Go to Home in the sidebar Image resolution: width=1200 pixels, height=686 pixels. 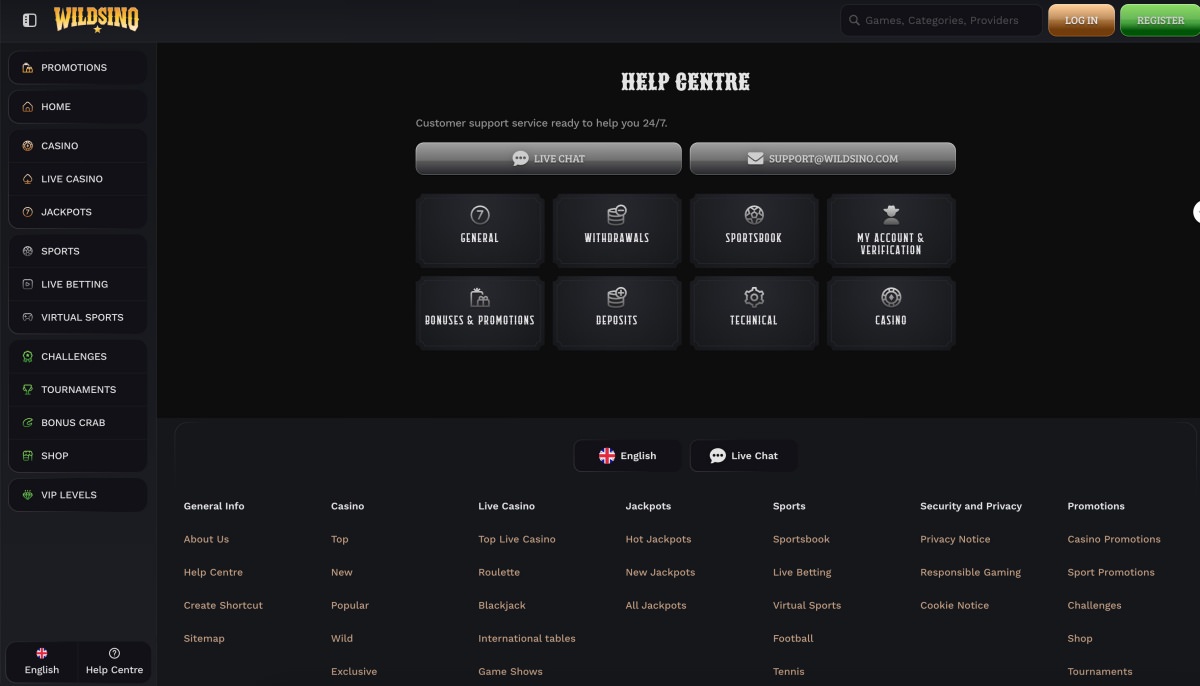point(78,107)
